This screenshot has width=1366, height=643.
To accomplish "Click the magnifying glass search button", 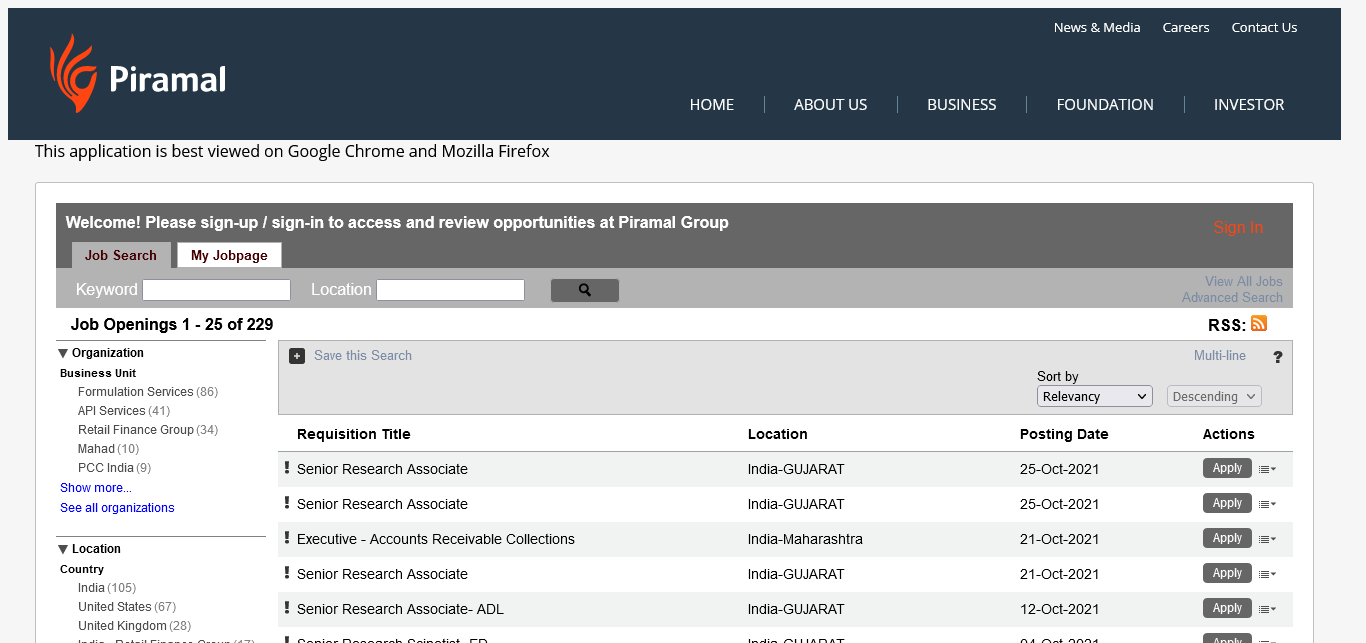I will point(585,290).
